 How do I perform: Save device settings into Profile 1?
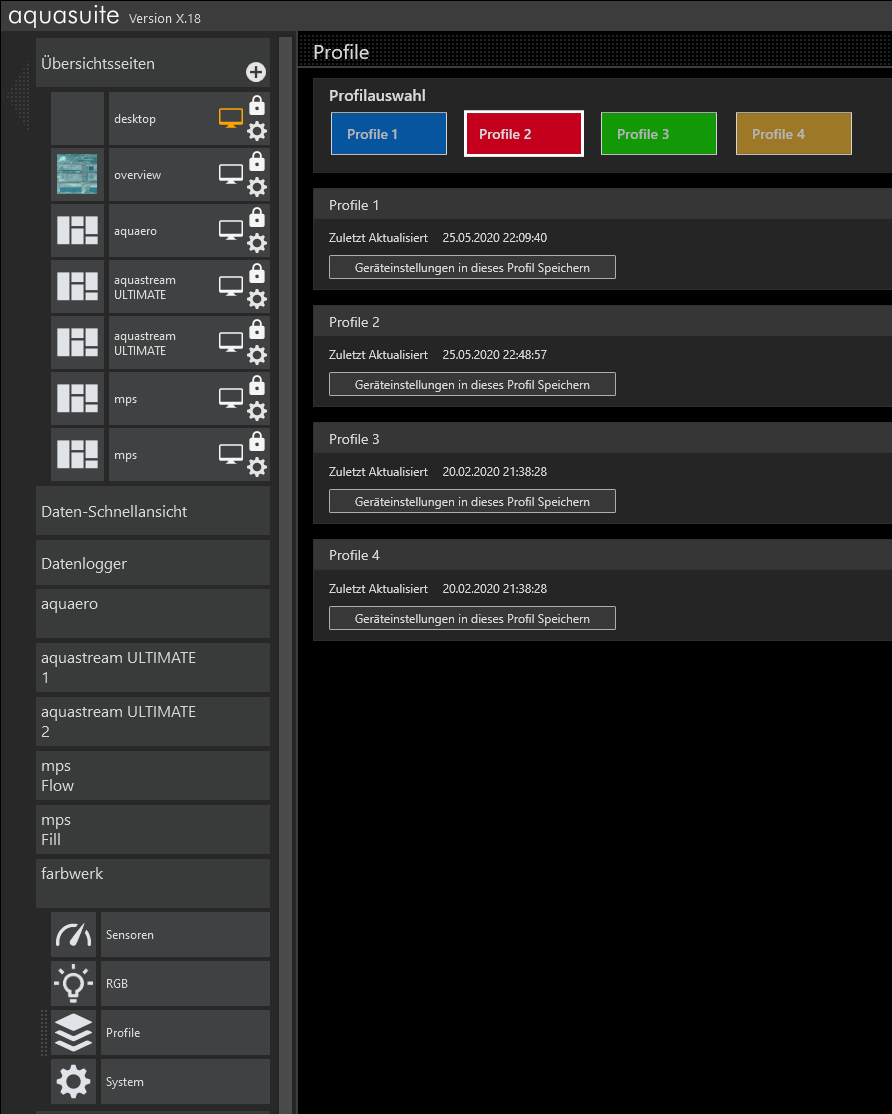tap(472, 267)
